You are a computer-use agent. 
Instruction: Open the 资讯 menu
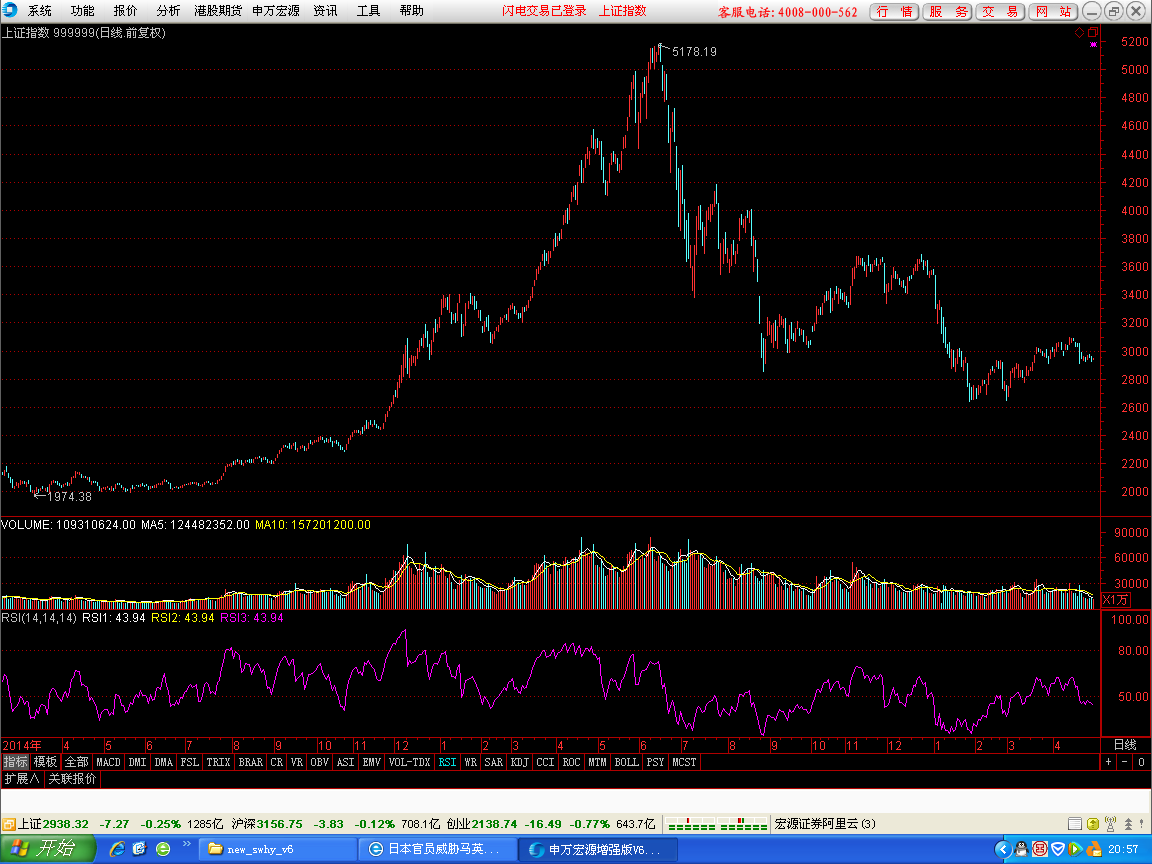[x=325, y=11]
